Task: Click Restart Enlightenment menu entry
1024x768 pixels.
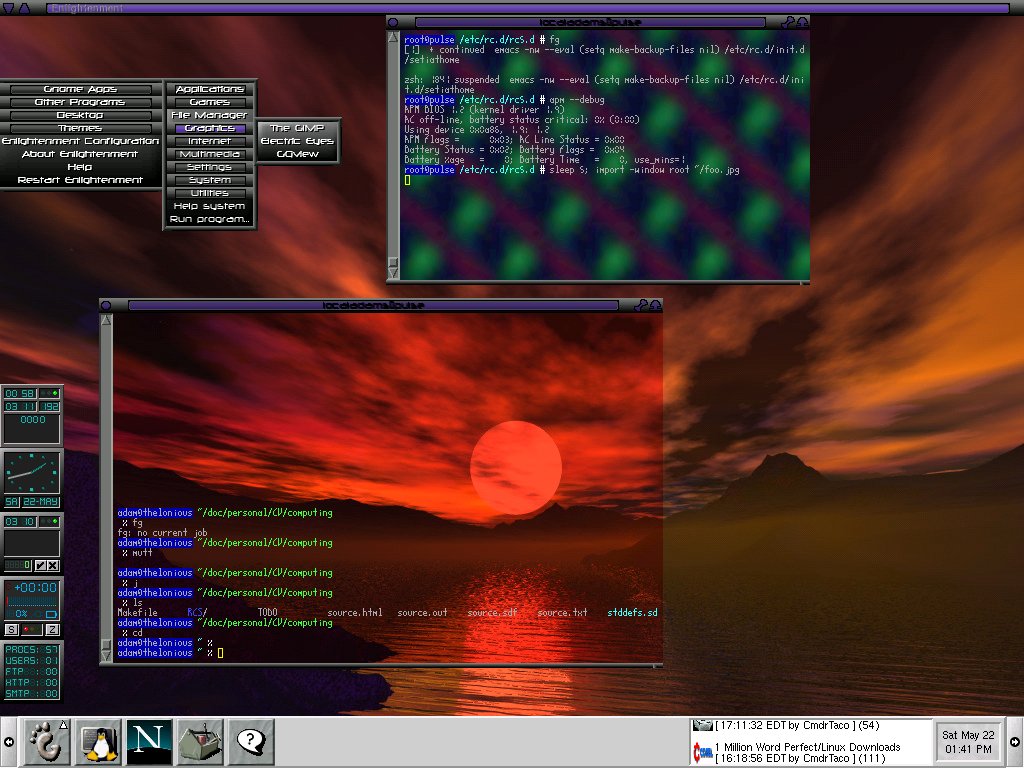Action: tap(80, 180)
